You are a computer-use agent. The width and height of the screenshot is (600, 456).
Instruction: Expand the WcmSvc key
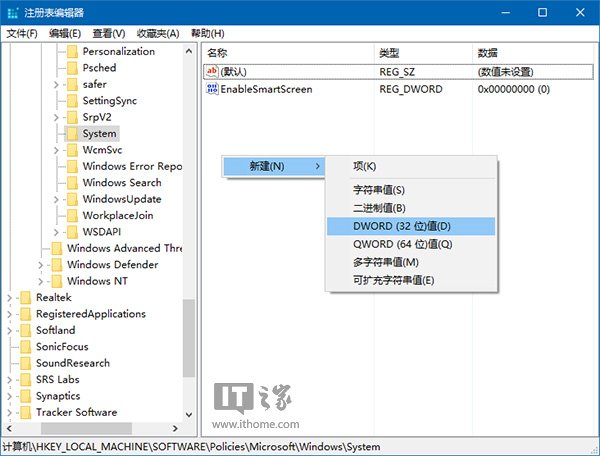pyautogui.click(x=56, y=150)
